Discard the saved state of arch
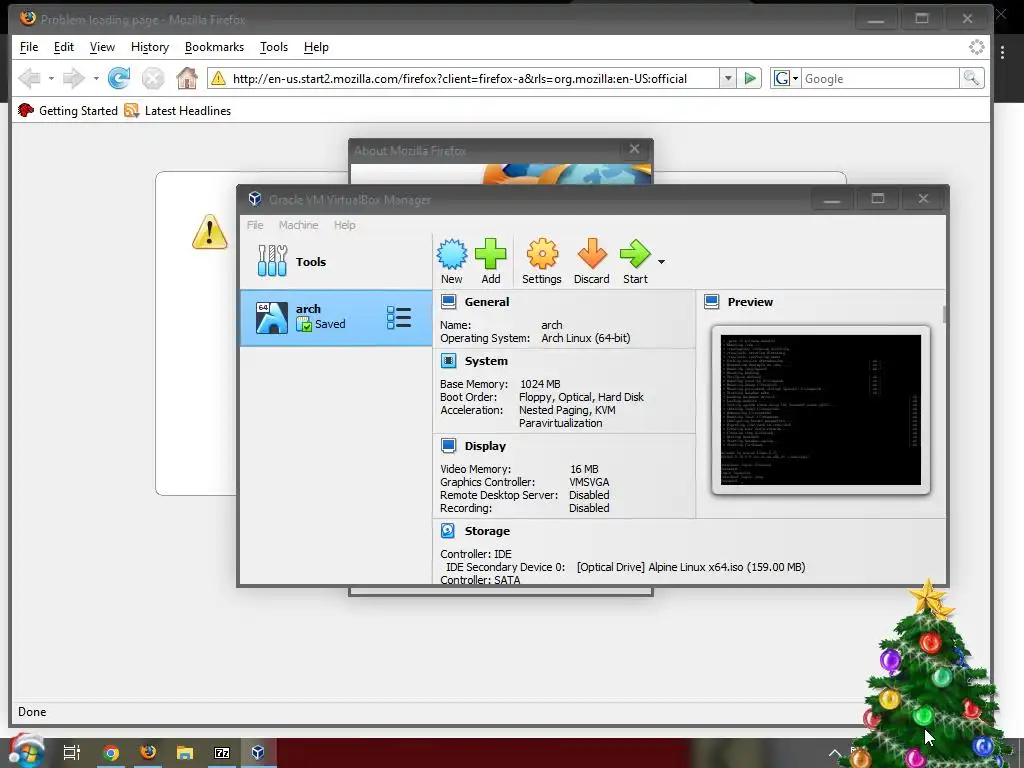 coord(592,261)
